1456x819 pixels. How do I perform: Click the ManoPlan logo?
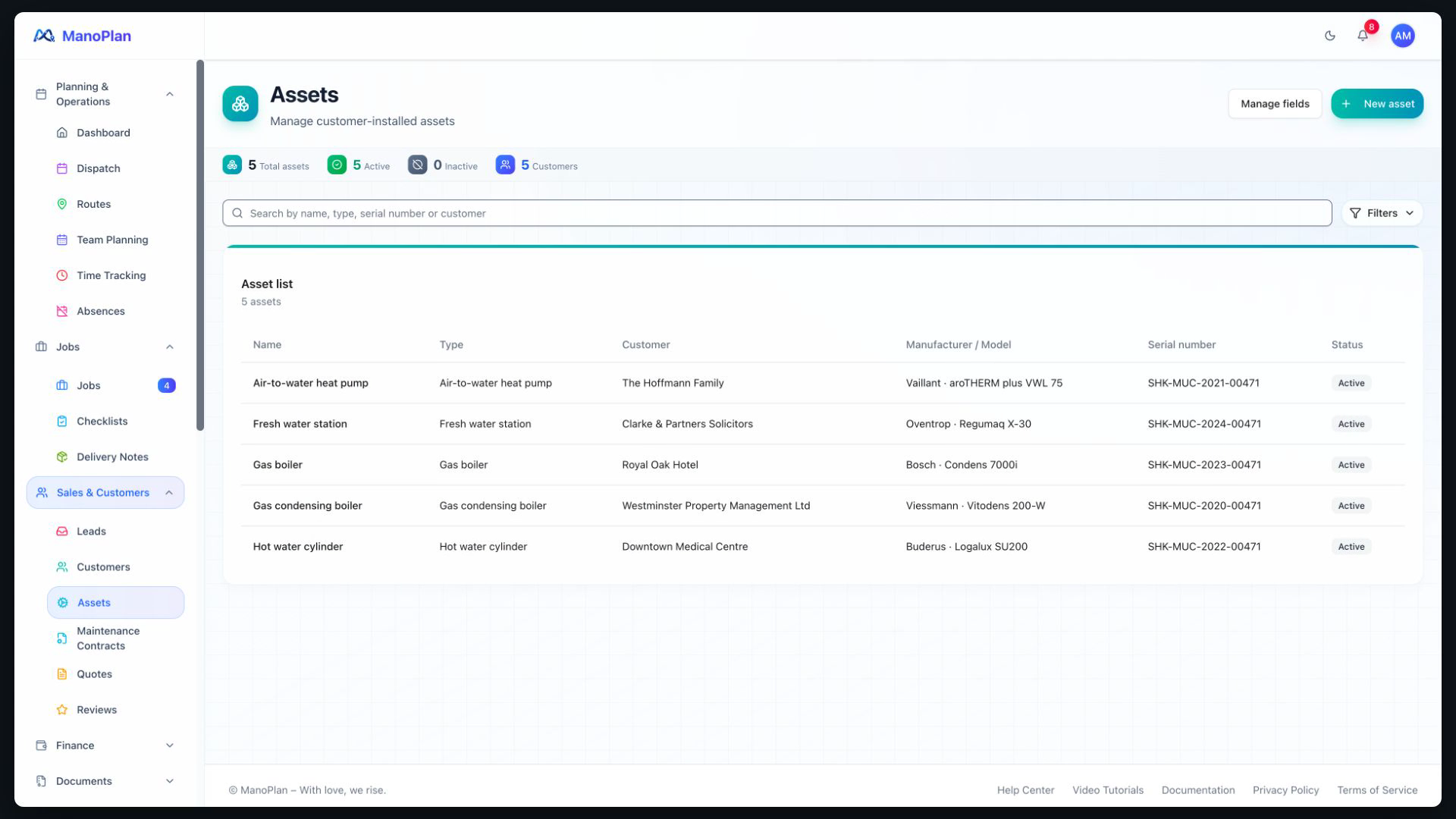82,36
